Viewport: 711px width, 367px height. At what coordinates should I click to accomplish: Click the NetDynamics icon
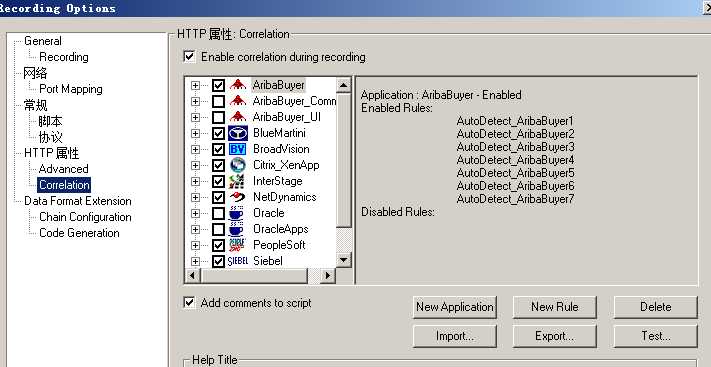[238, 197]
